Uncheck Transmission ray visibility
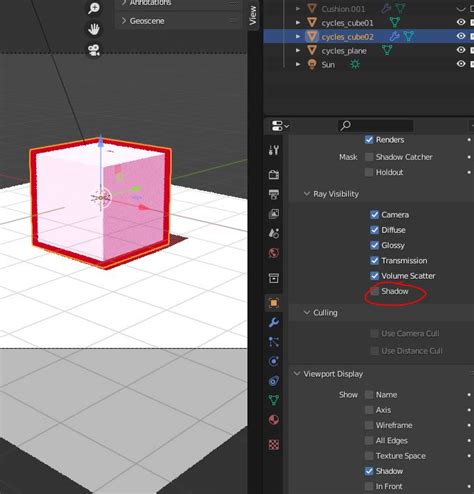The height and width of the screenshot is (494, 474). 374,261
